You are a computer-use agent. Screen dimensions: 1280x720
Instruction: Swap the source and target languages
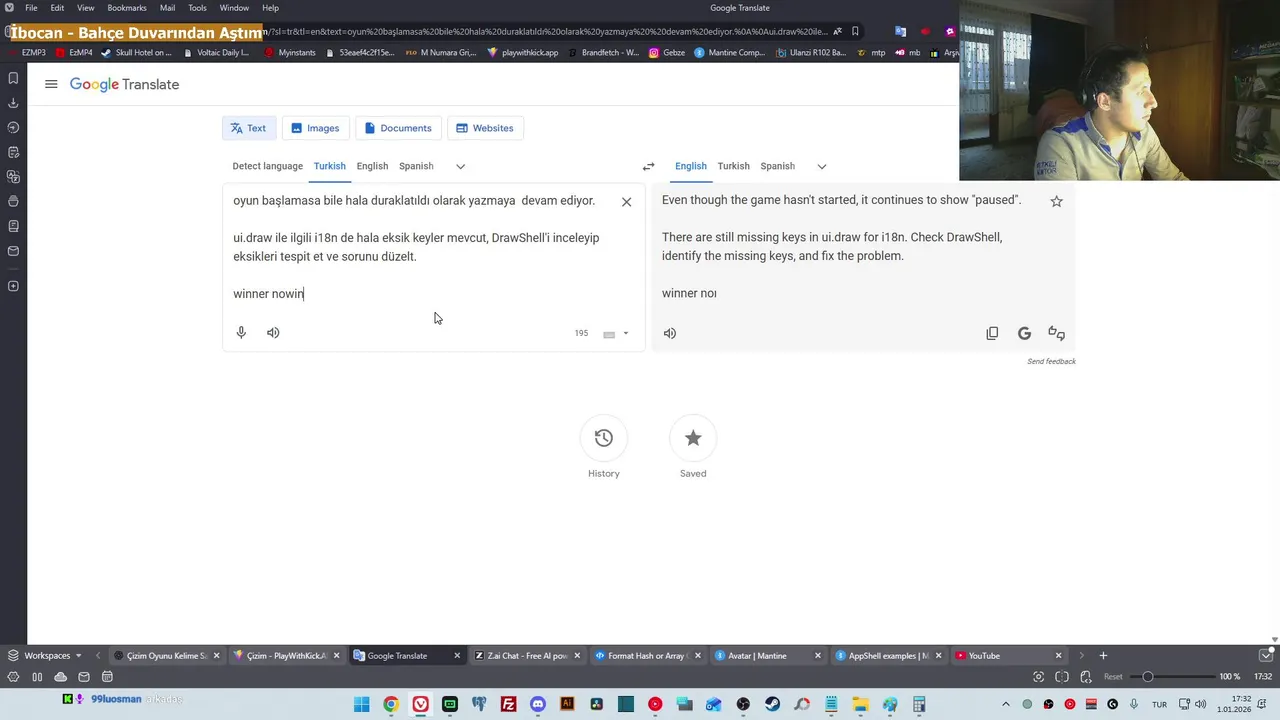coord(648,166)
